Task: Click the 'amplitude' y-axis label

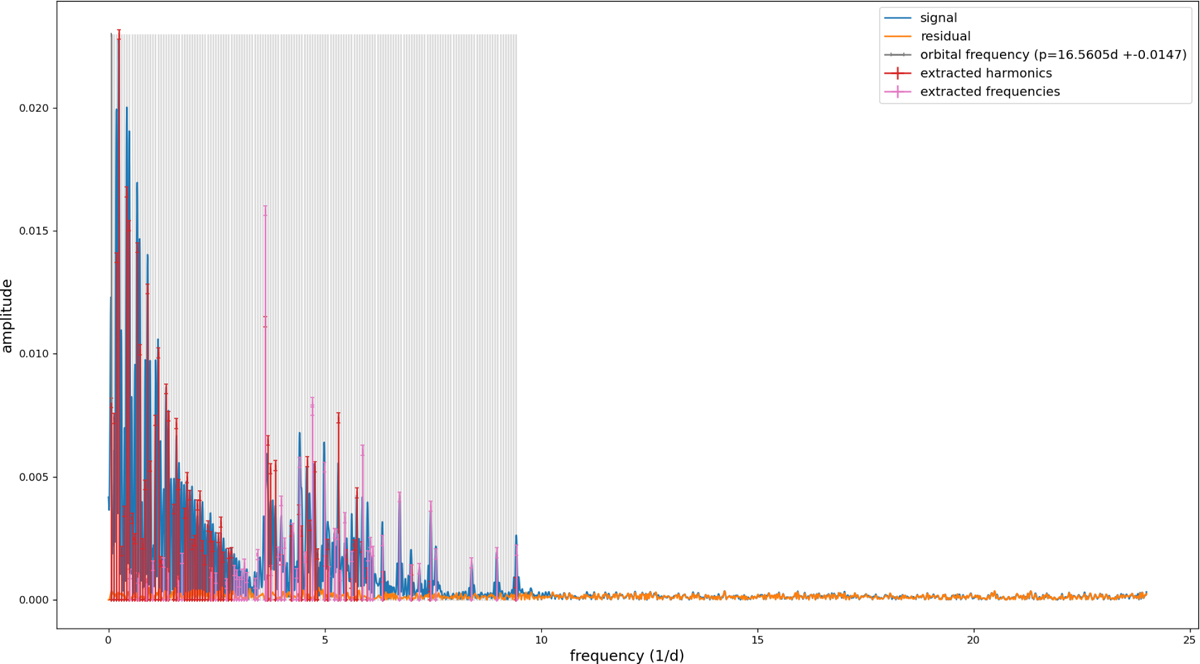Action: coord(9,316)
